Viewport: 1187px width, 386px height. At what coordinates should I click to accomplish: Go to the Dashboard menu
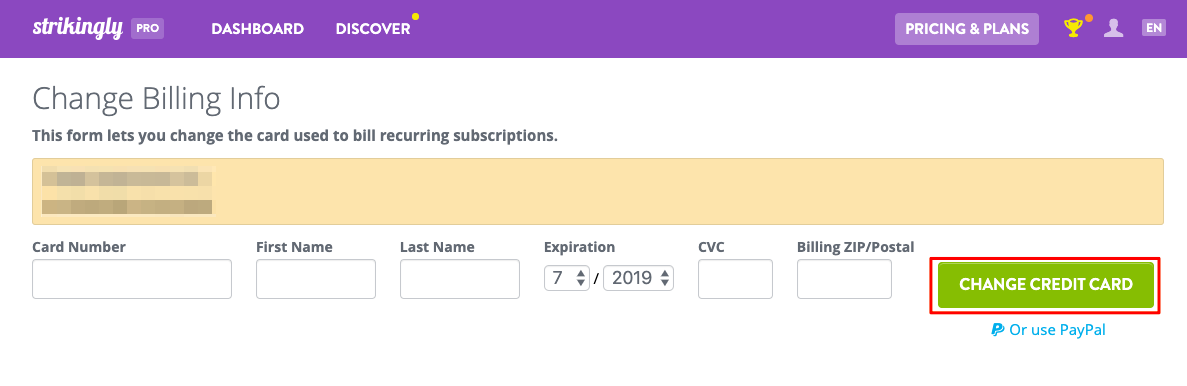[257, 29]
